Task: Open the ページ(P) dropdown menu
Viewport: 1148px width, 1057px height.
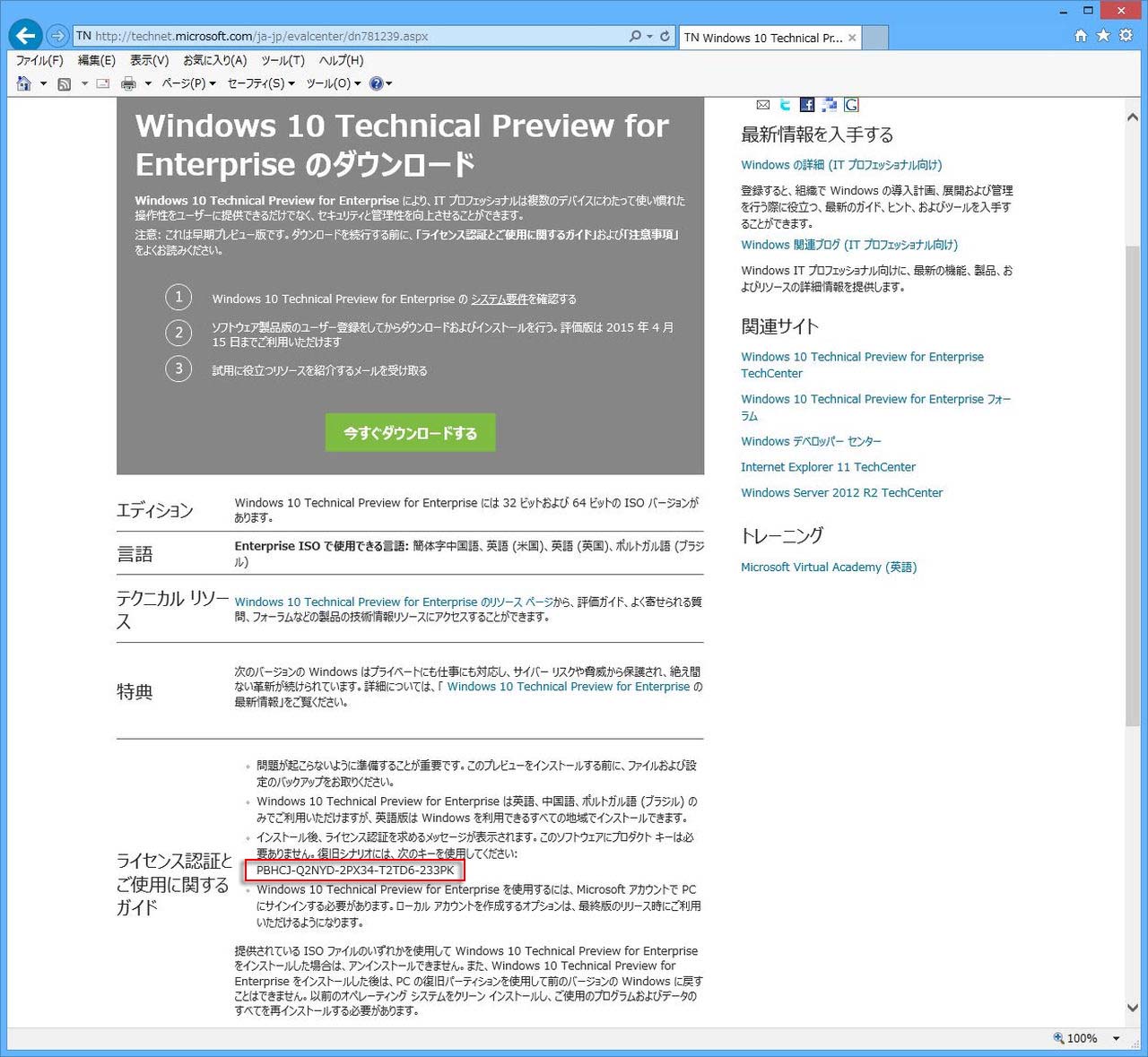Action: click(188, 83)
